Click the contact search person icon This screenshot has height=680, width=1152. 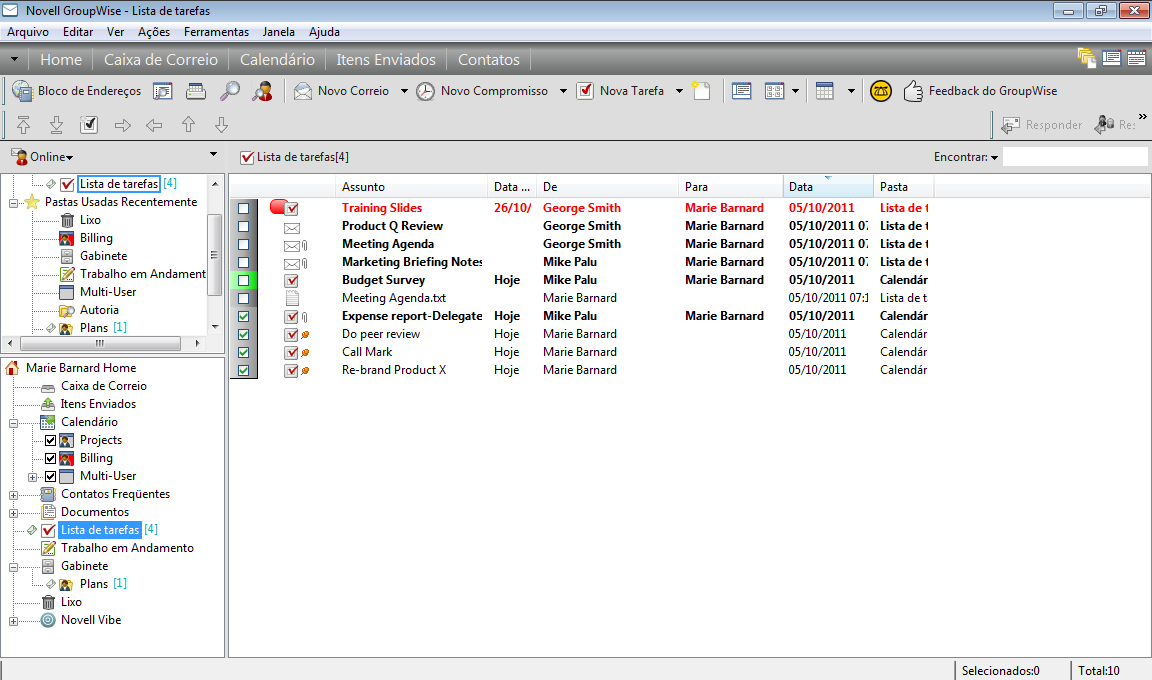(x=262, y=91)
